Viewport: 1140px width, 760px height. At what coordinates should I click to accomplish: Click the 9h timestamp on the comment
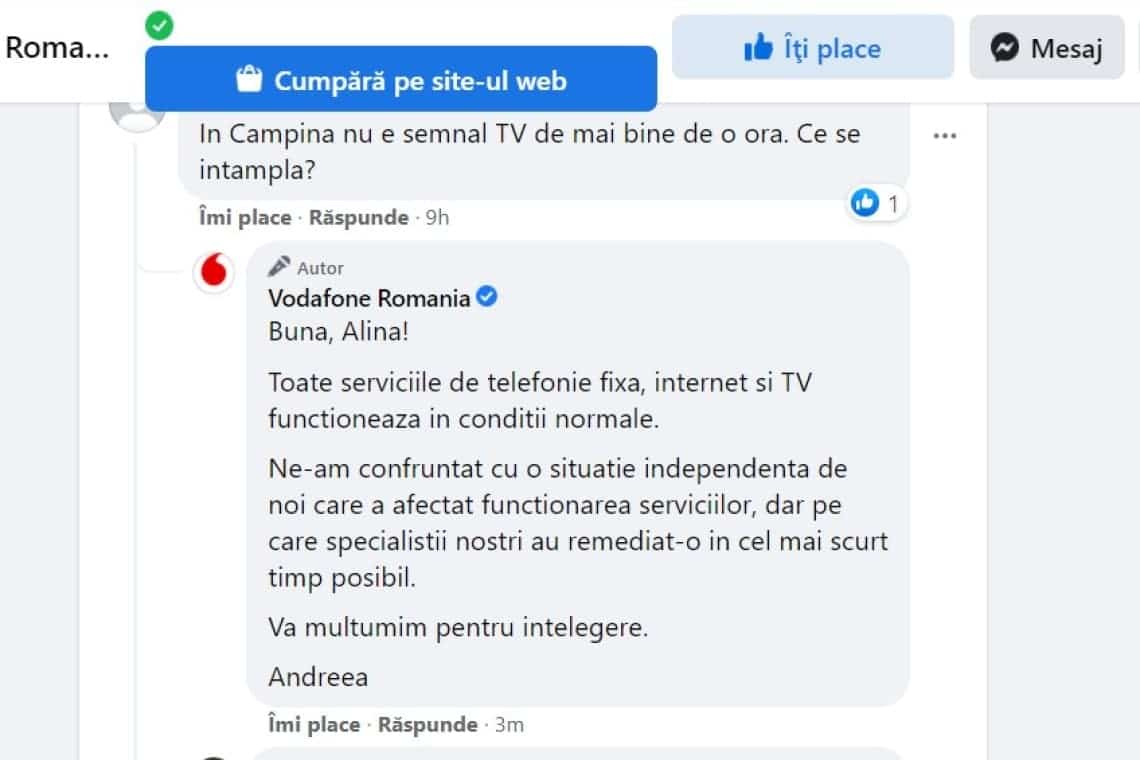tap(437, 217)
